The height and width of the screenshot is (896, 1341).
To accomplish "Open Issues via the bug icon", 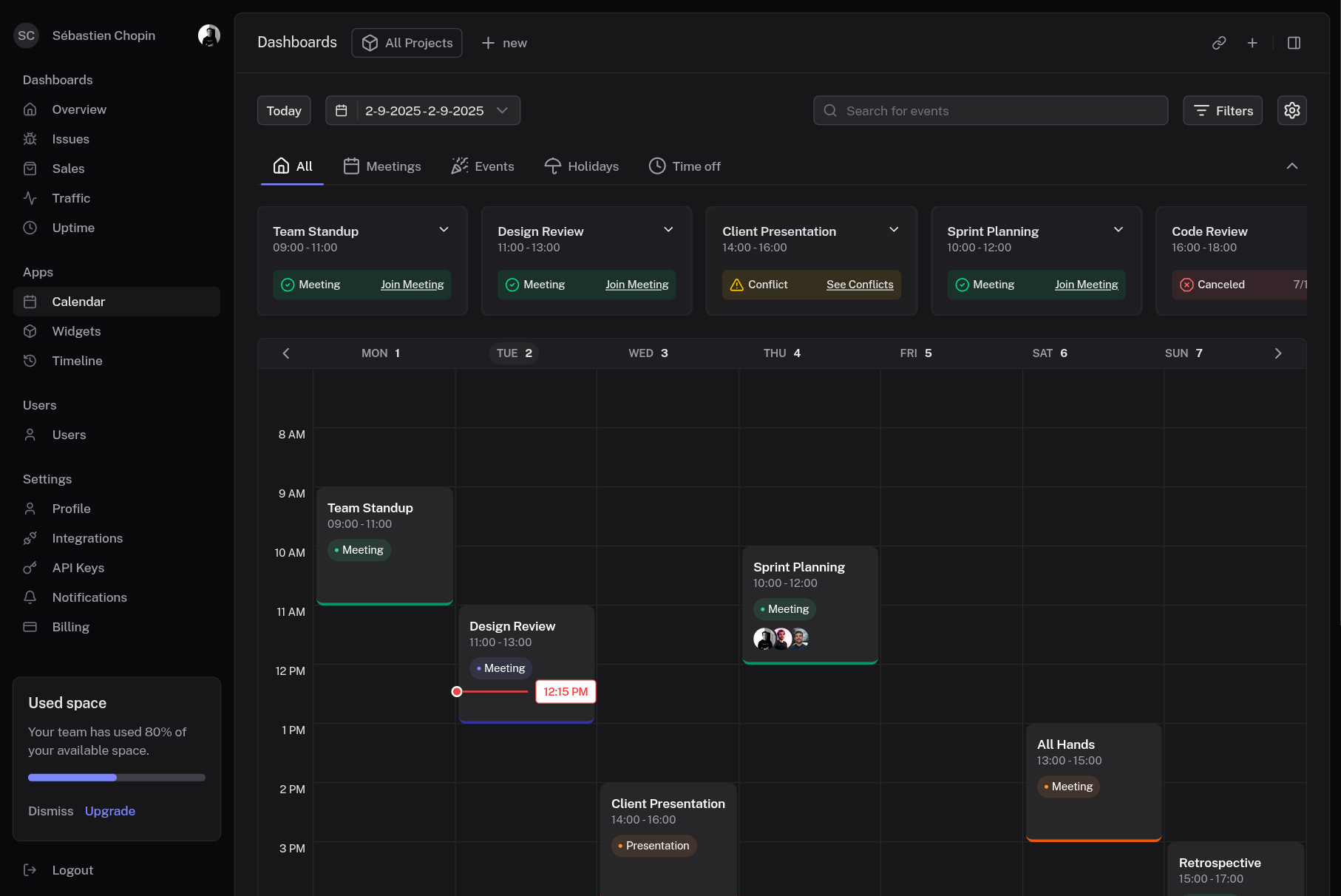I will pyautogui.click(x=30, y=139).
